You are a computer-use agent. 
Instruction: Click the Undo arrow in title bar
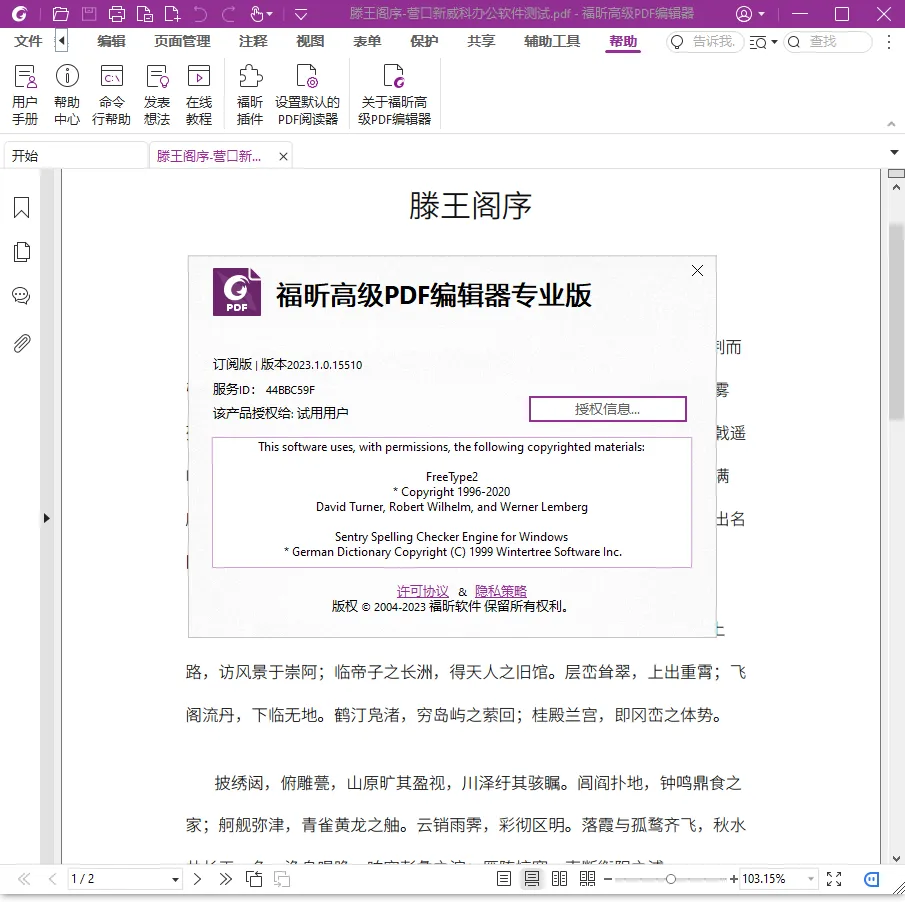(x=200, y=14)
